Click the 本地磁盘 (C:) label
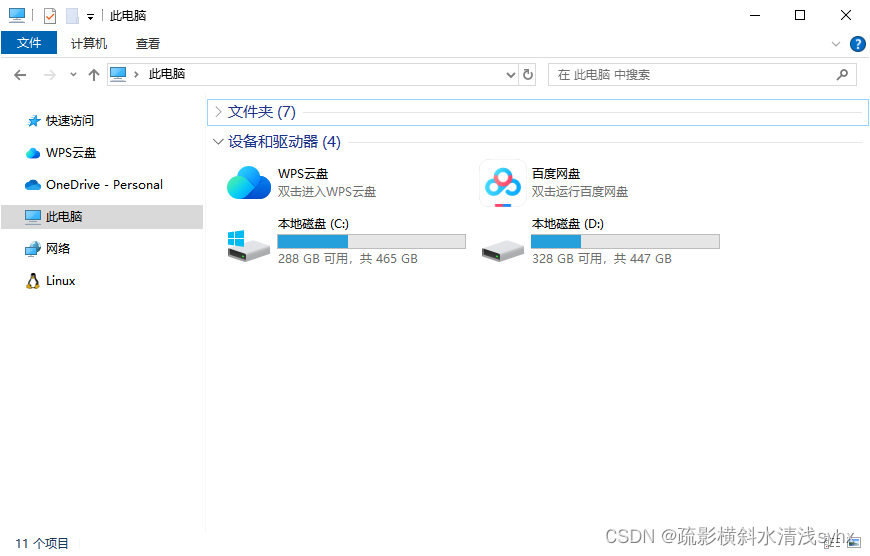The image size is (870, 556). pos(313,224)
